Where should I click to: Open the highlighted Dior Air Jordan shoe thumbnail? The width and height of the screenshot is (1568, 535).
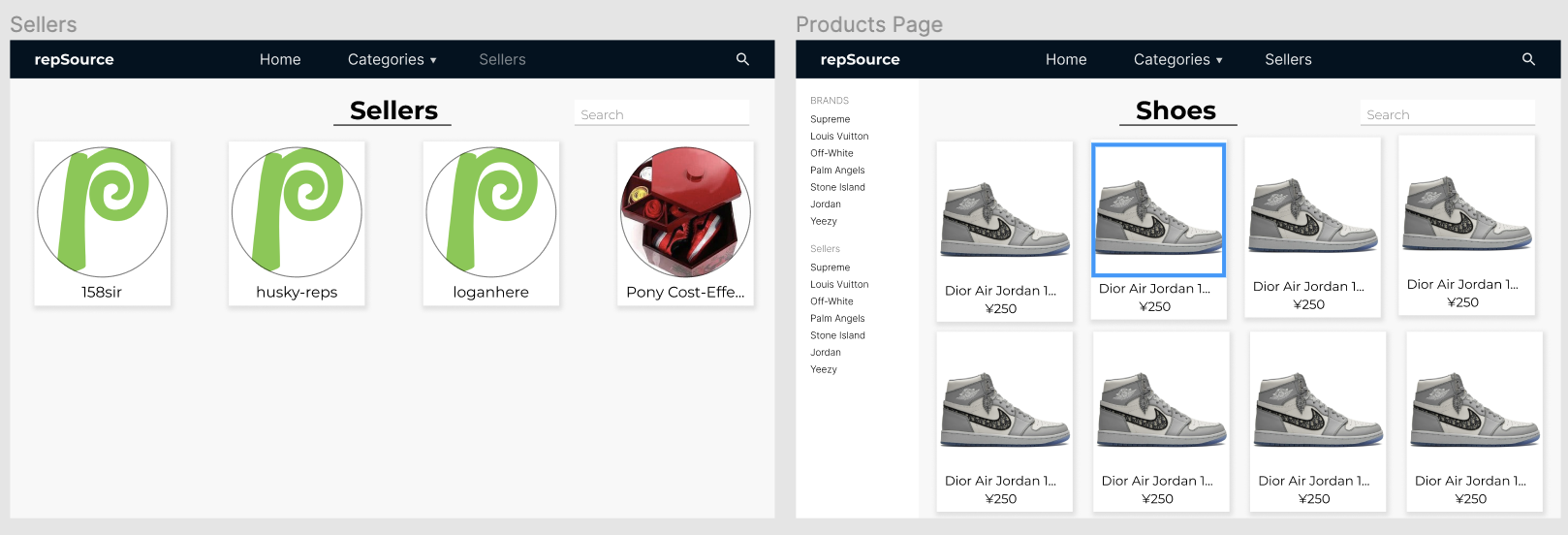click(x=1159, y=210)
